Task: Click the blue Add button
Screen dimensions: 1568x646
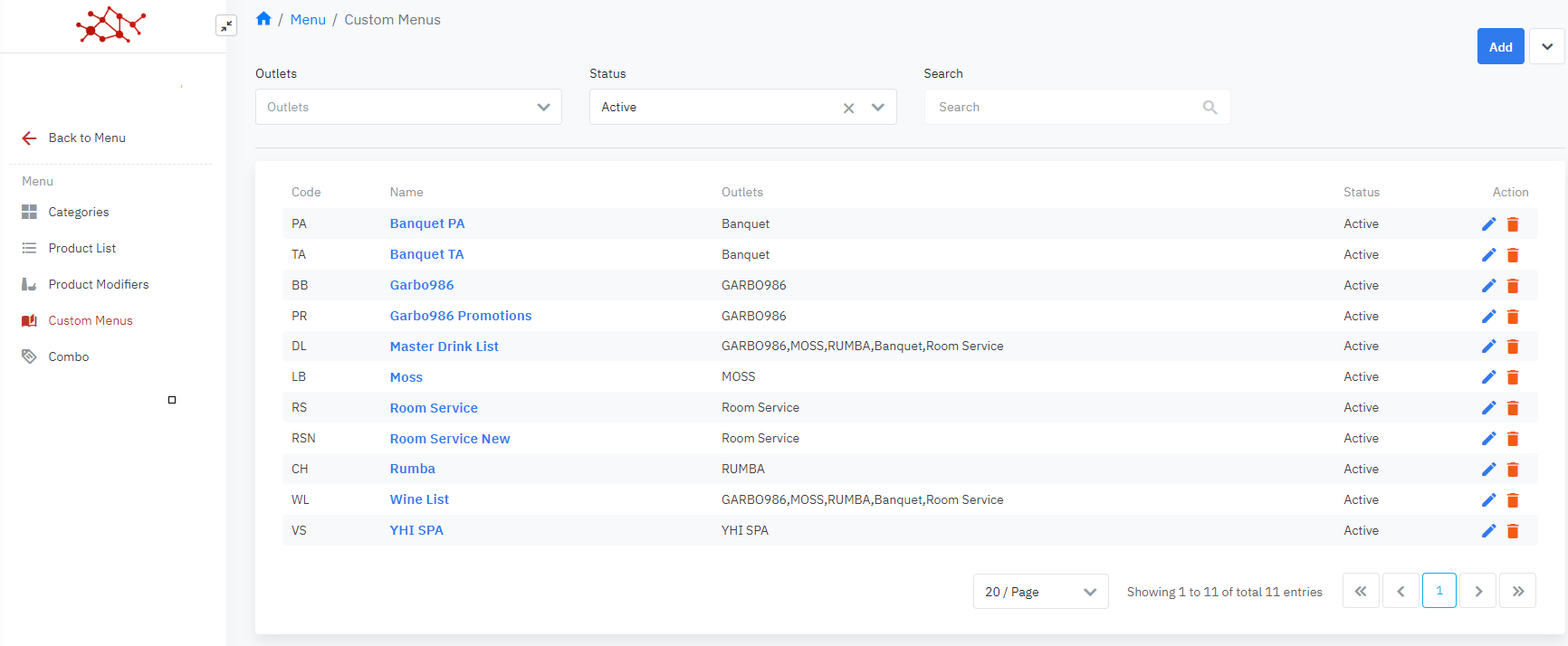Action: coord(1500,47)
